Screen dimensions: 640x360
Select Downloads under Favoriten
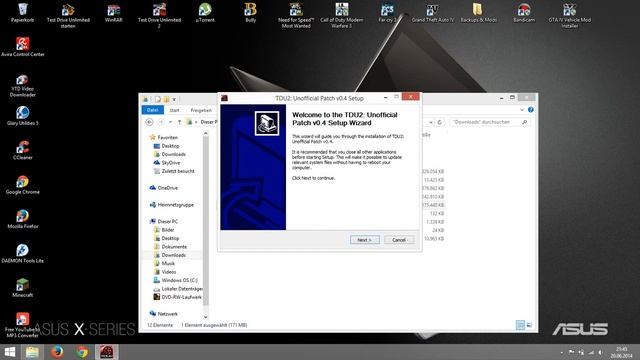tap(169, 154)
